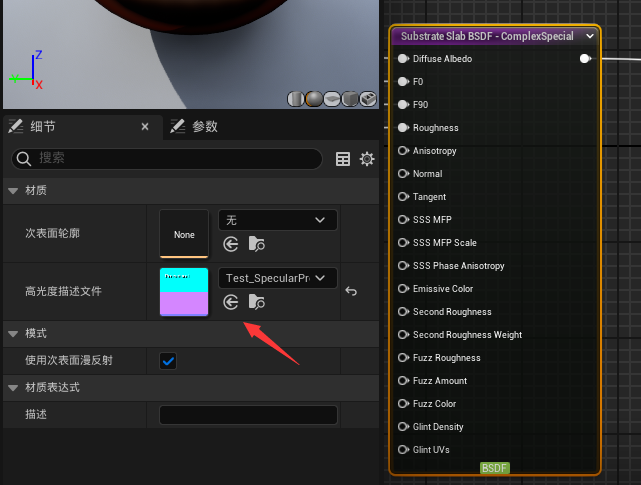
Task: Click the 次表面轮廓 property label
Action: click(52, 234)
